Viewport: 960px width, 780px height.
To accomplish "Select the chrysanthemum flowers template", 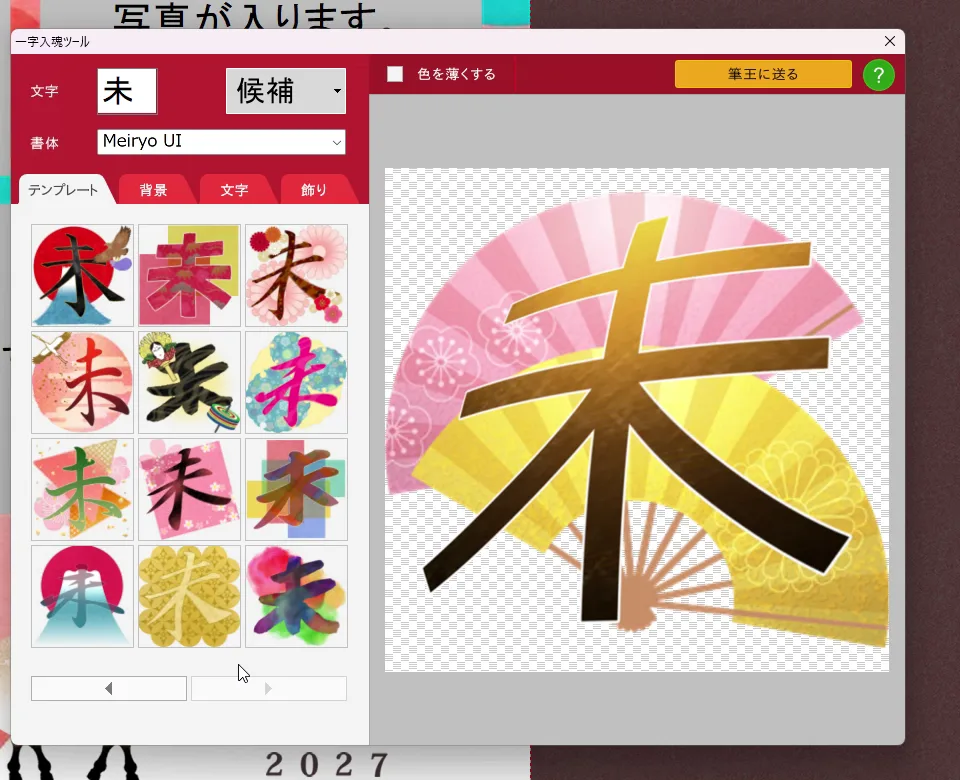I will point(296,275).
